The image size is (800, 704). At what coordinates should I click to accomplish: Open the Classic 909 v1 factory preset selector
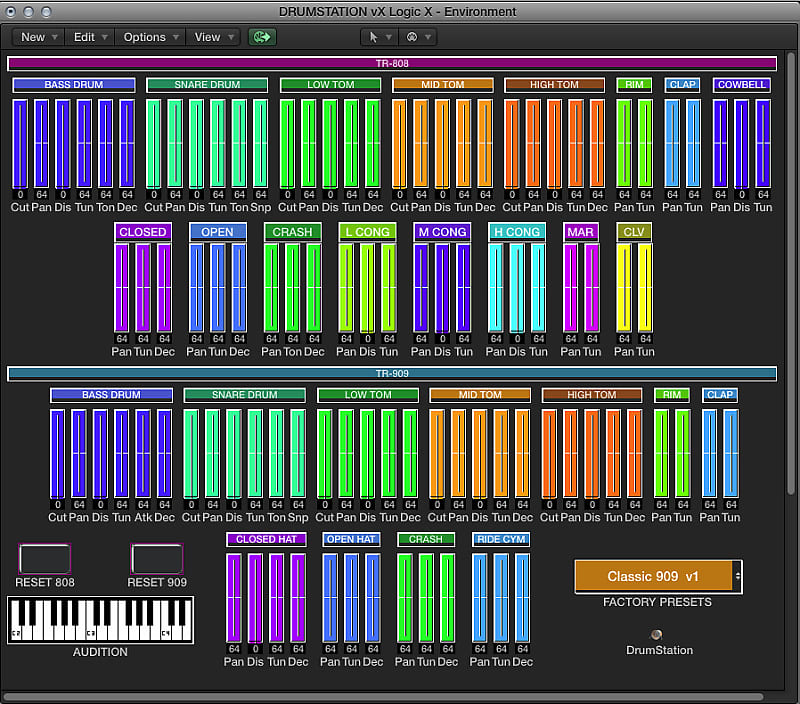click(648, 577)
